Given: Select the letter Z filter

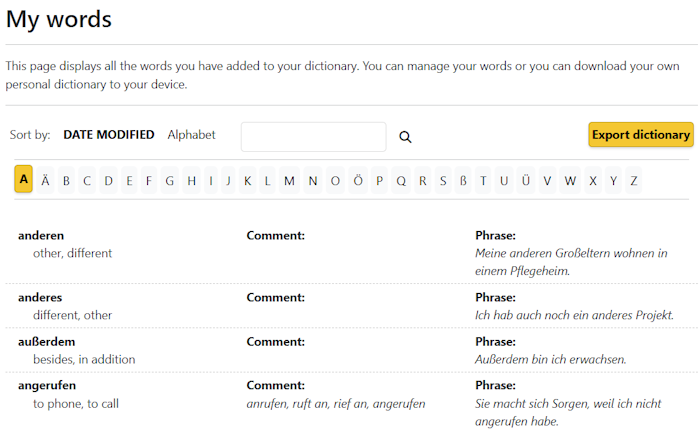Looking at the screenshot, I should click(x=634, y=181).
